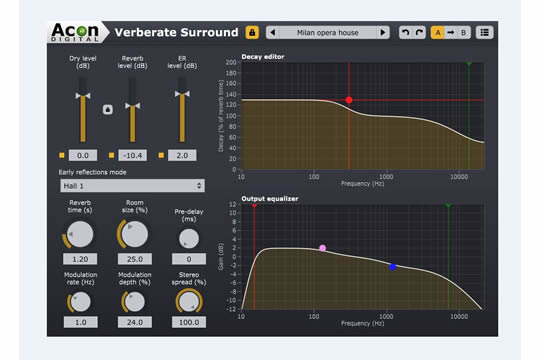
Task: Open the plug-in menu list icon
Action: tap(485, 32)
